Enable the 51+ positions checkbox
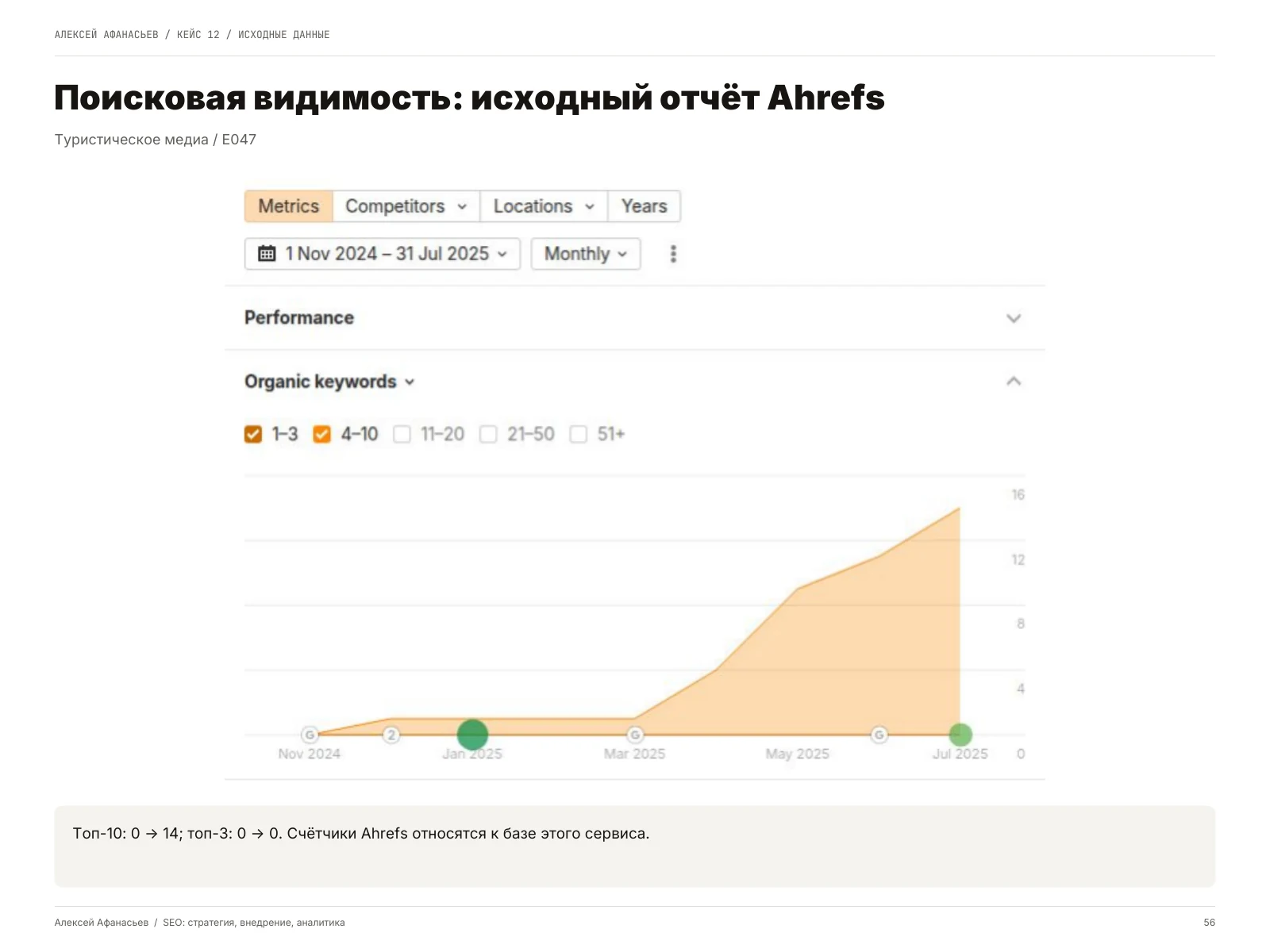This screenshot has height=952, width=1270. pyautogui.click(x=579, y=434)
